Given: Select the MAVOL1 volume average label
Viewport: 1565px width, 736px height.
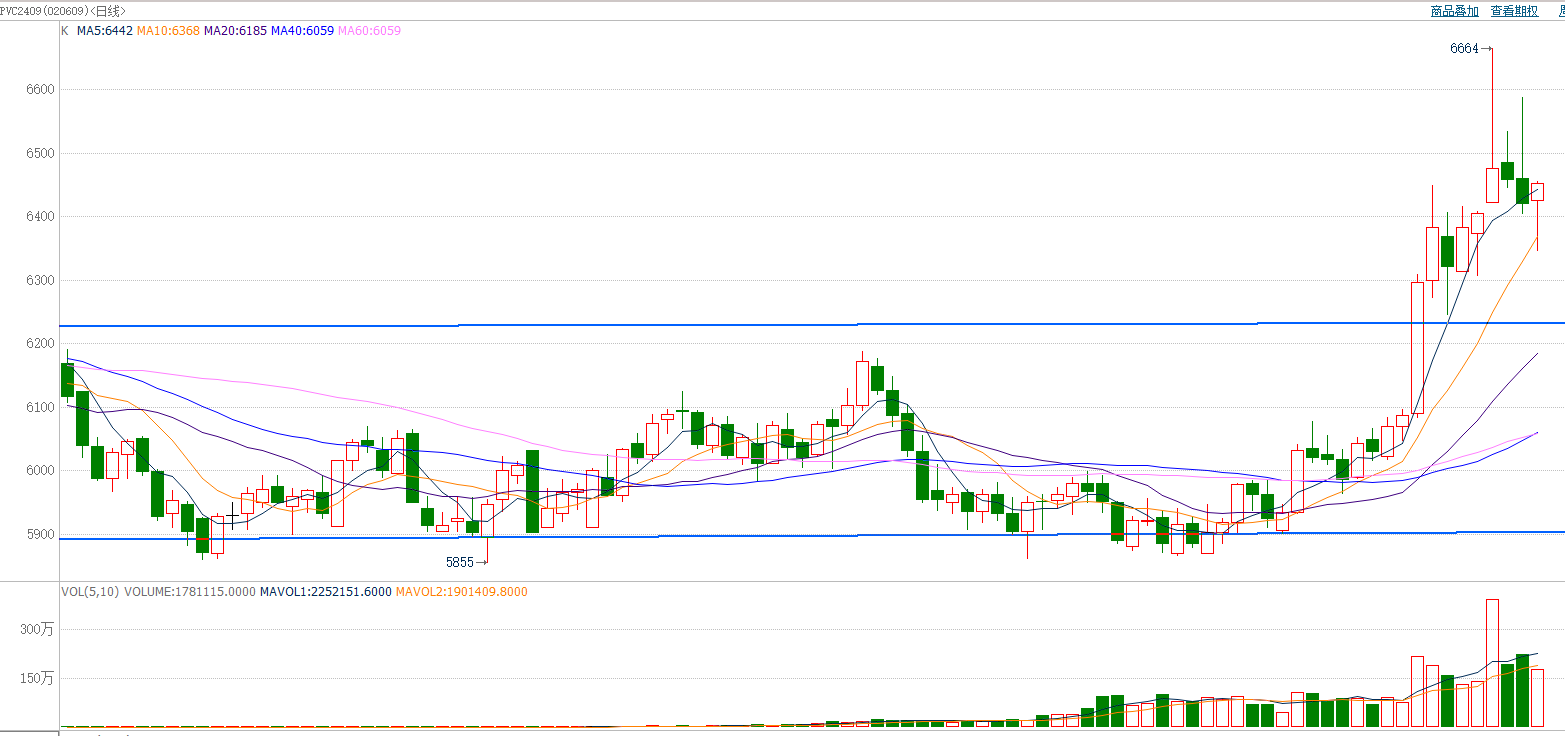Looking at the screenshot, I should click(325, 592).
